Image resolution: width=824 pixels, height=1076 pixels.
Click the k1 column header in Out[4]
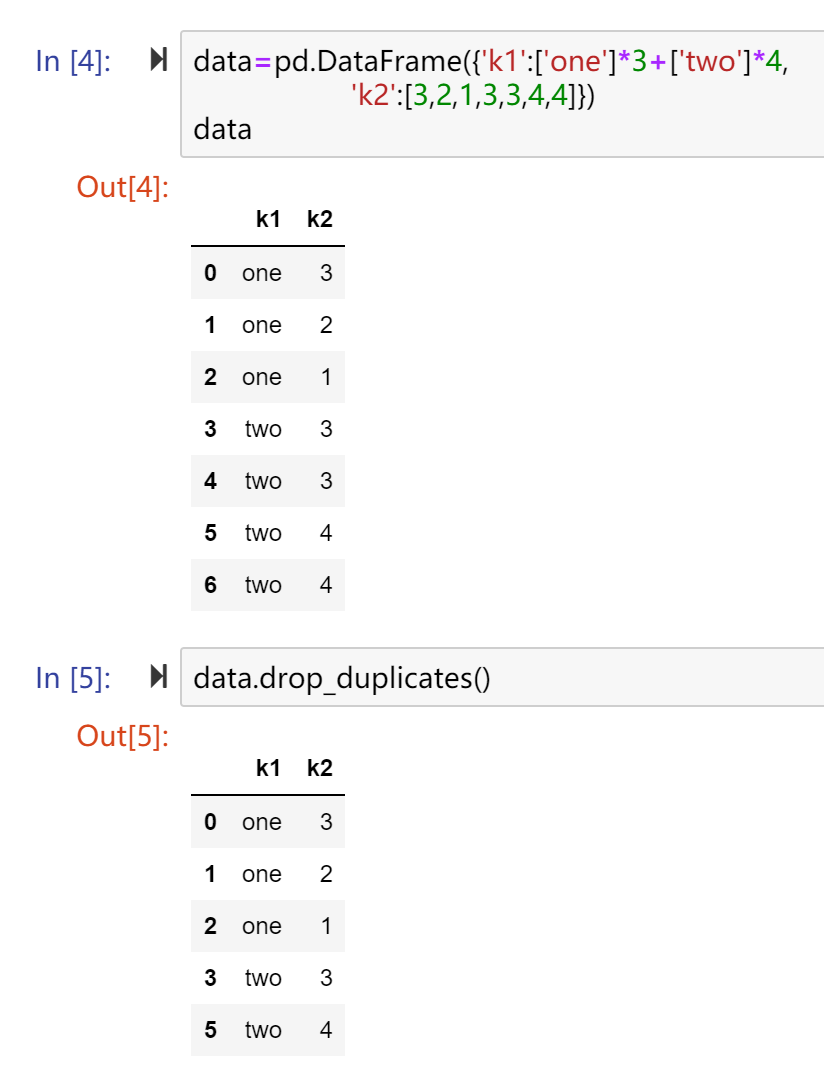click(268, 219)
